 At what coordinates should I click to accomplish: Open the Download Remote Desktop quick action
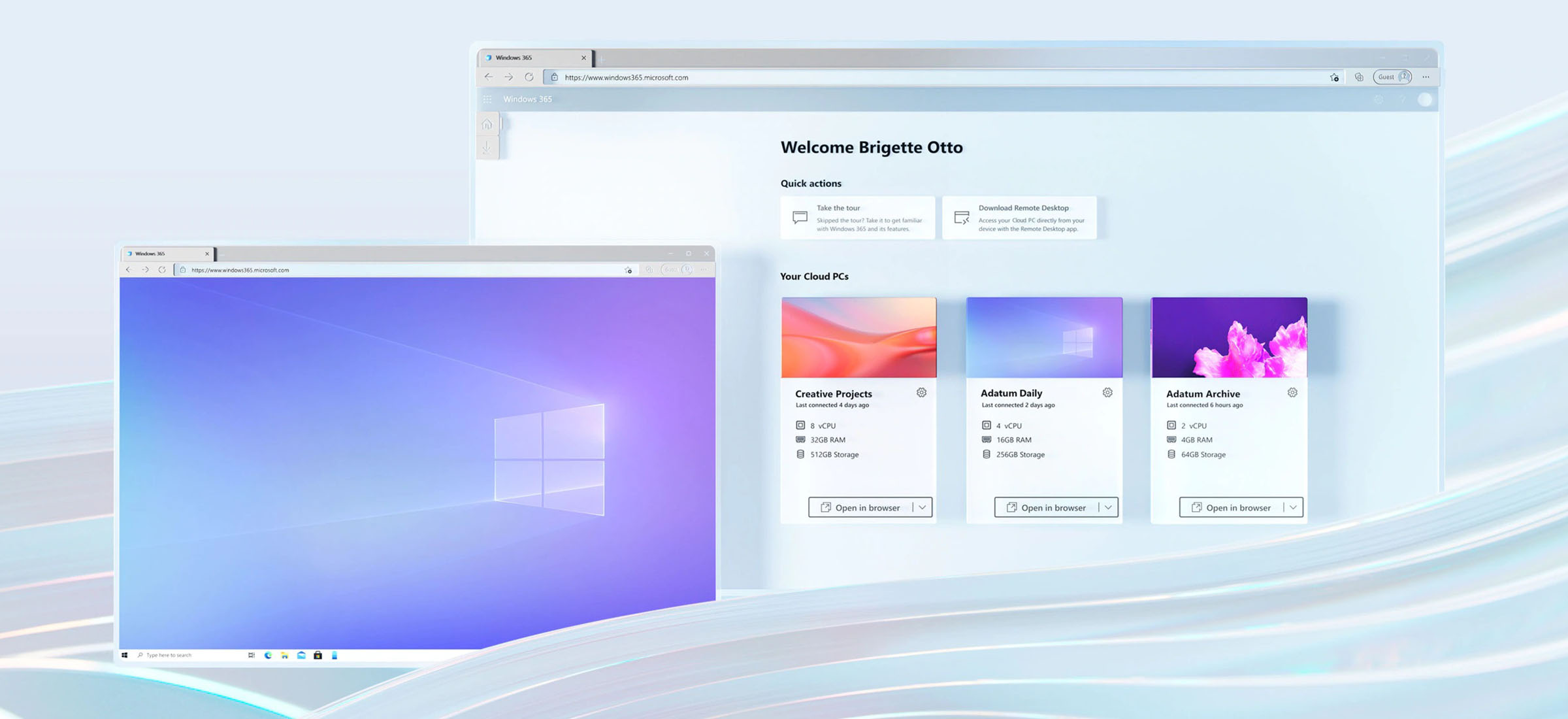point(1019,218)
